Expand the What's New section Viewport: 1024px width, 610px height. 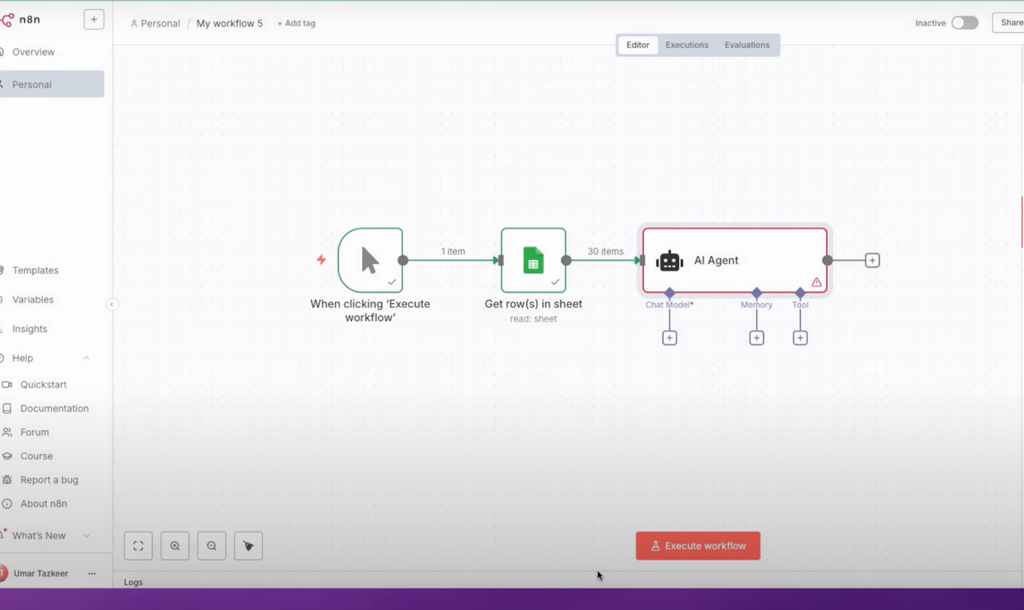click(86, 536)
